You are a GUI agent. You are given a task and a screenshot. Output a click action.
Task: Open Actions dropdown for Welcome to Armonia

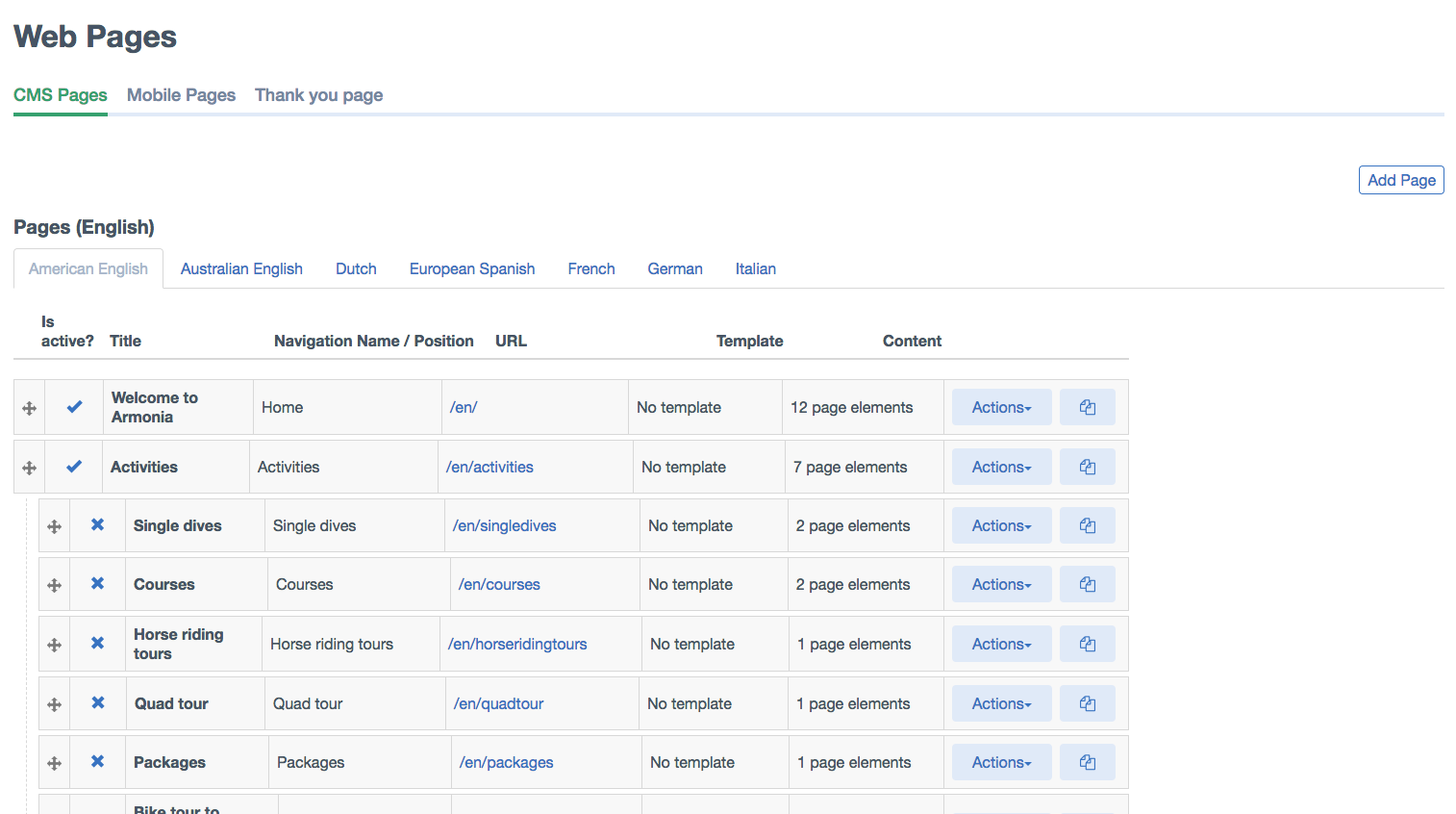[1001, 407]
